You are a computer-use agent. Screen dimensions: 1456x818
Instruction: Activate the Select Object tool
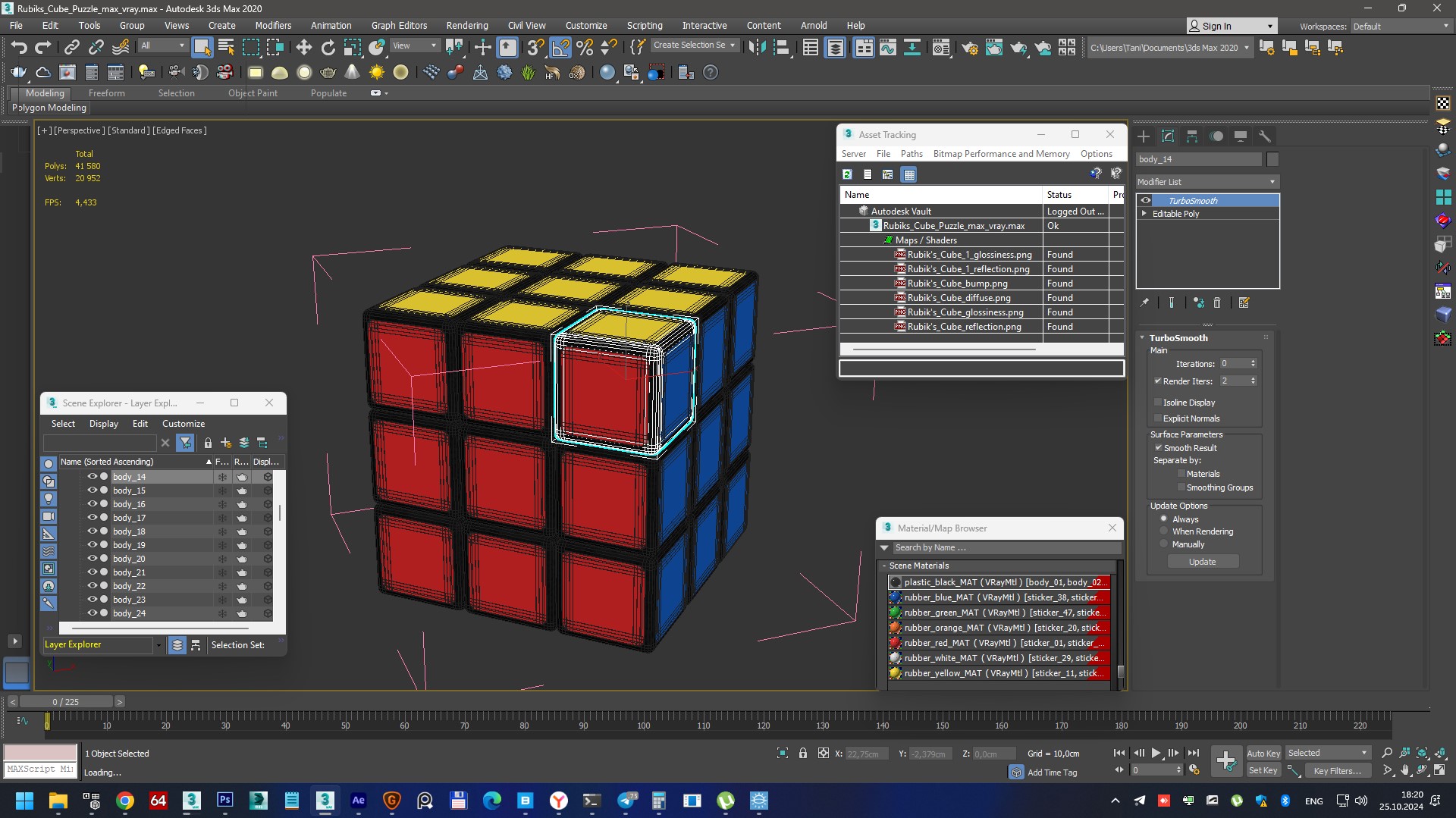coord(202,48)
